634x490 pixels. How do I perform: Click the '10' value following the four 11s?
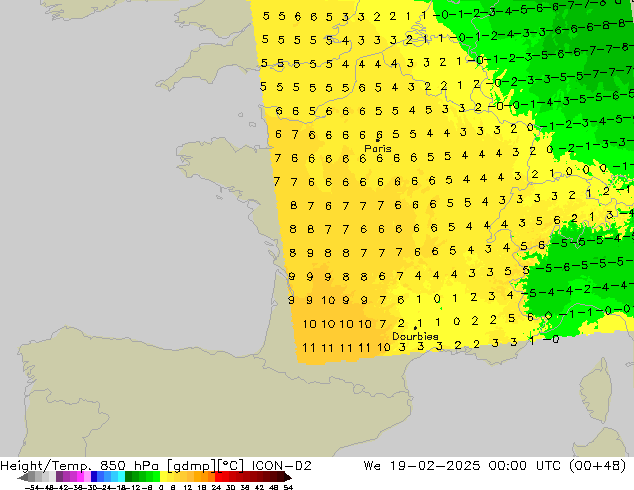pos(383,347)
